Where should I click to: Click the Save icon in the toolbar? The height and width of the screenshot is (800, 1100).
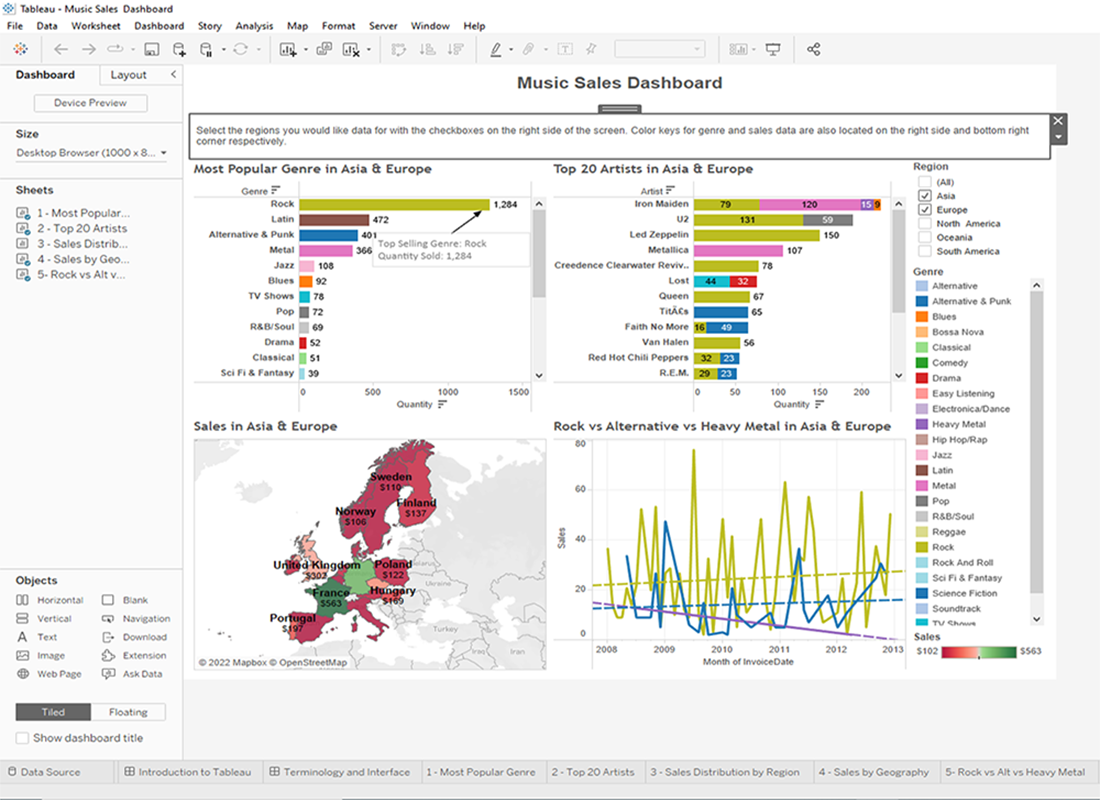(x=152, y=49)
